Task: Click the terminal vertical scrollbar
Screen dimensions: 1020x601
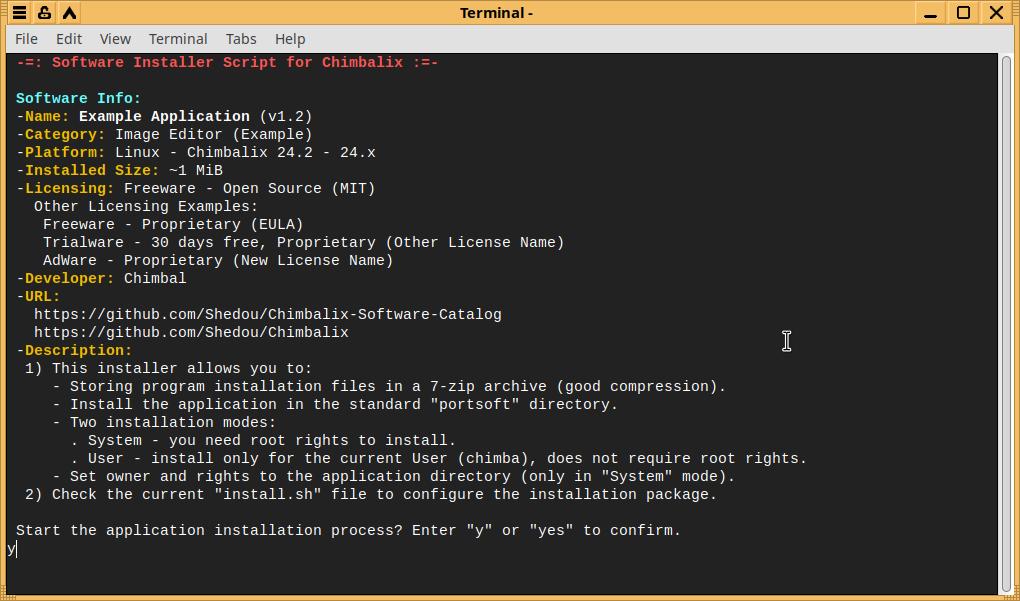Action: click(x=1006, y=320)
